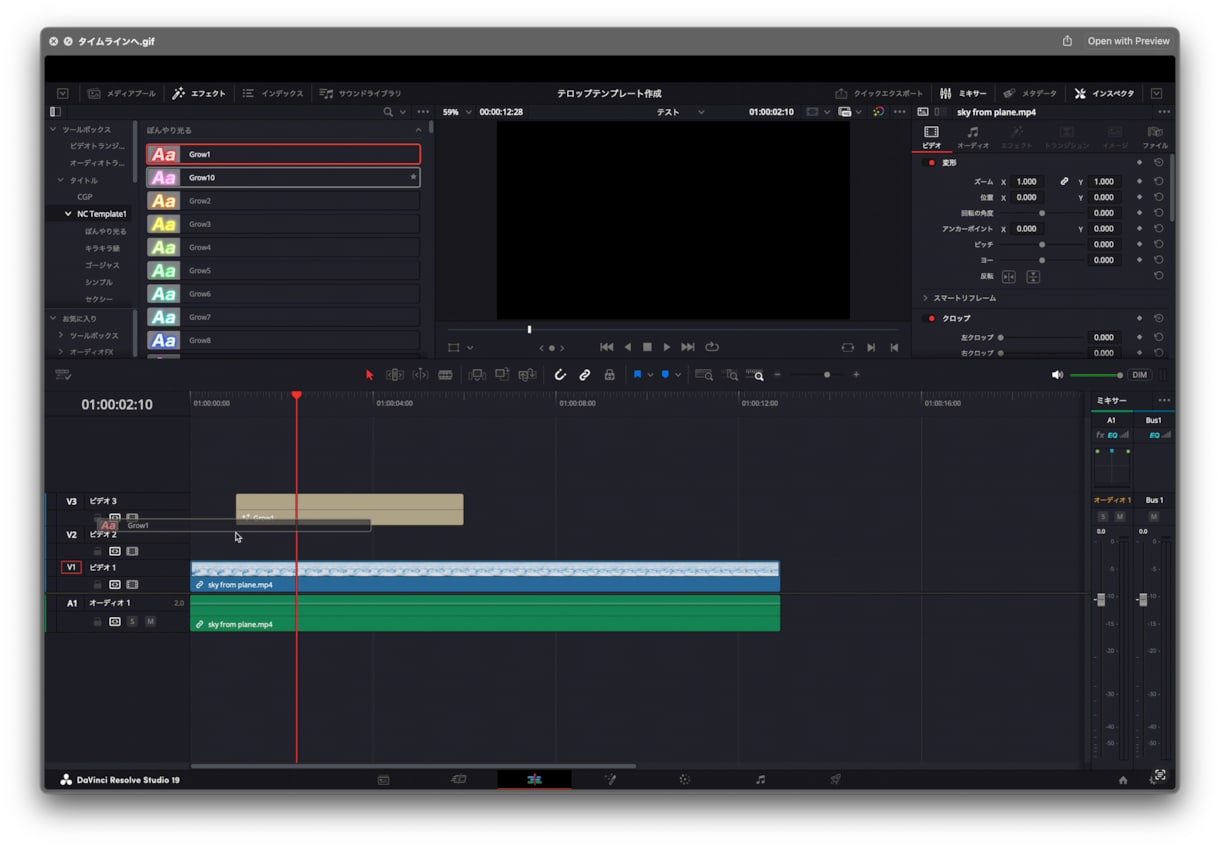Toggle linked selection chain icon

click(x=585, y=375)
